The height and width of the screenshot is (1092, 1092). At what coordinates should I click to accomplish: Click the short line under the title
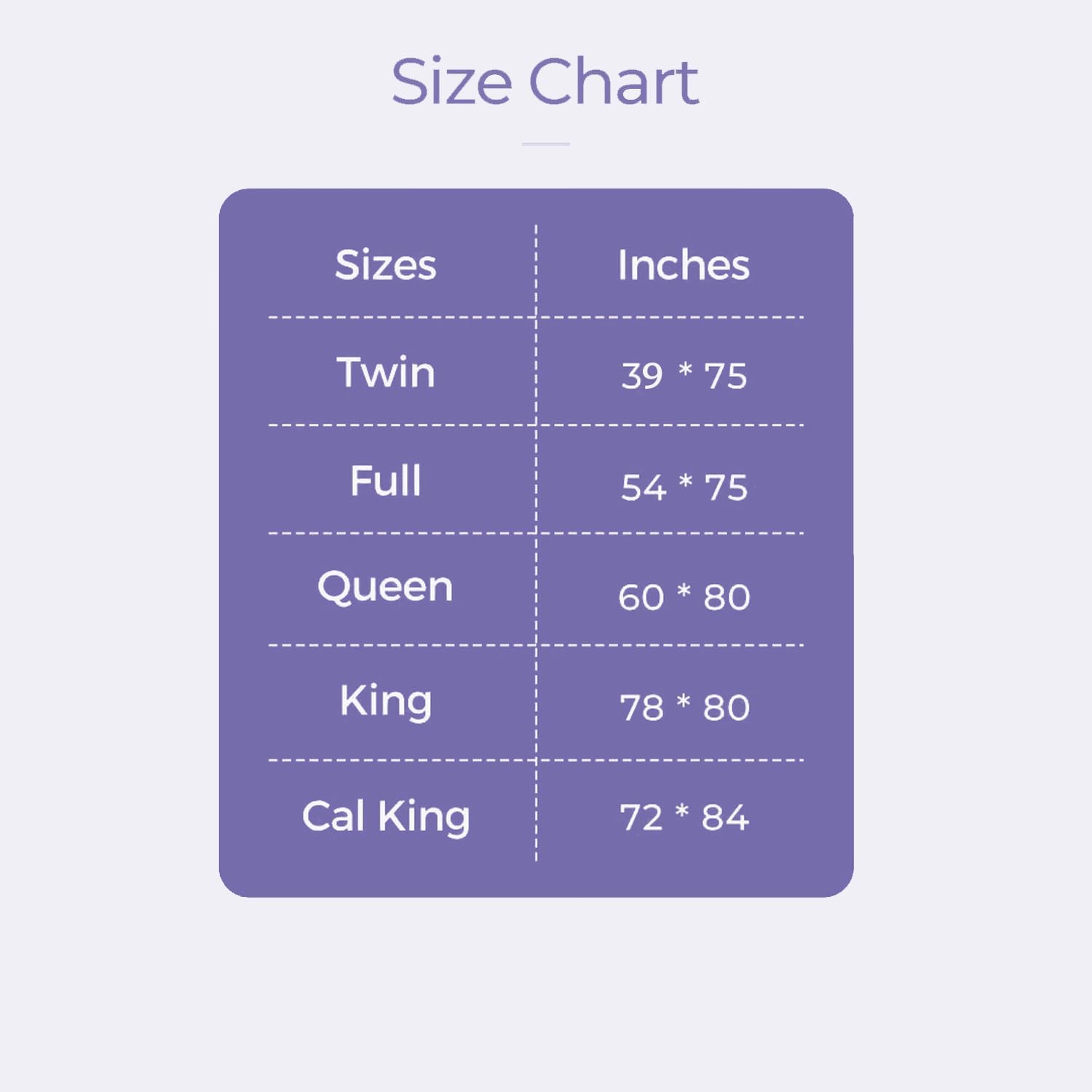(x=545, y=144)
